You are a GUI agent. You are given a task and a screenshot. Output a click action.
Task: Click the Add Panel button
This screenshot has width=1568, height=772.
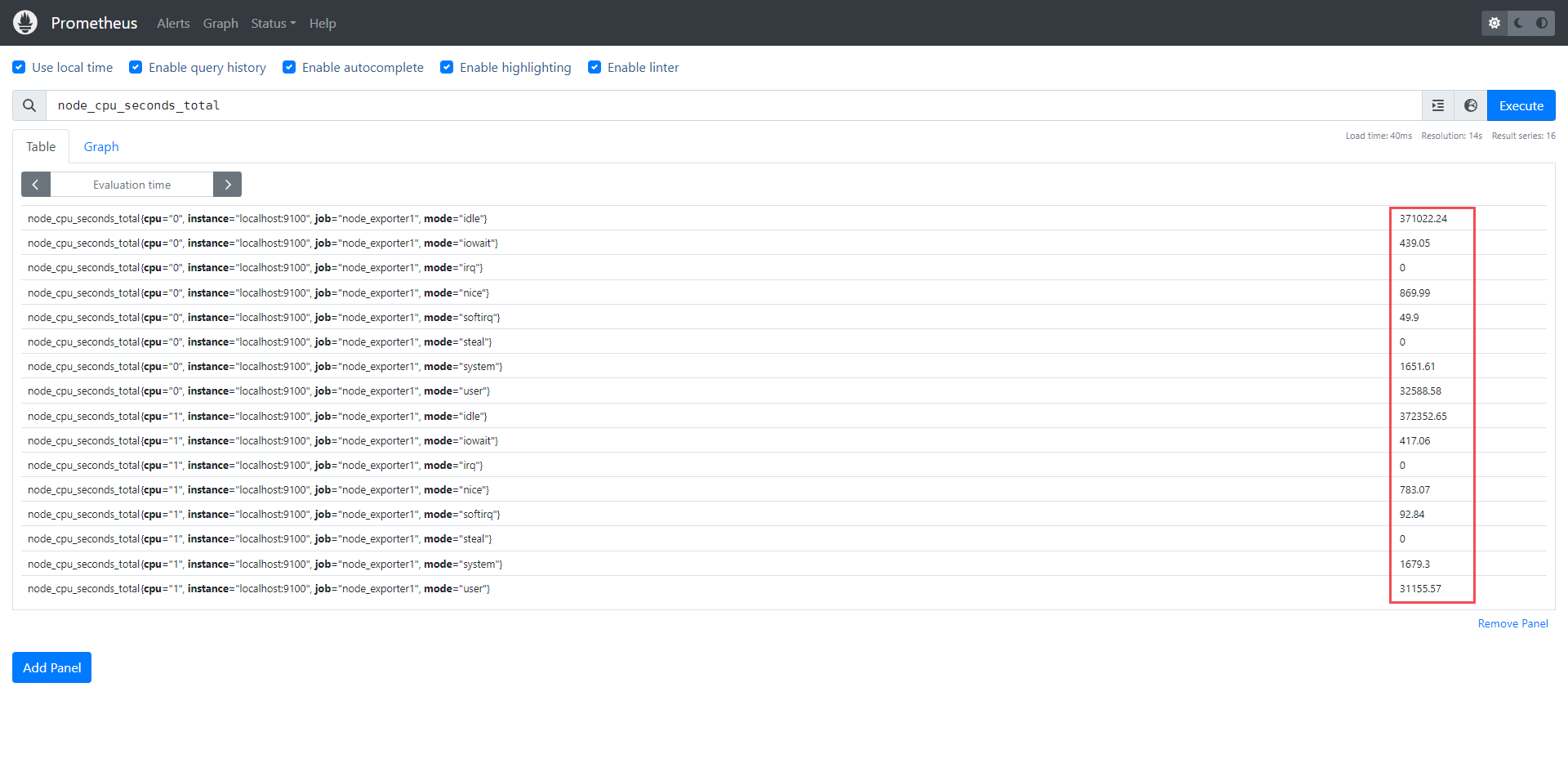[x=51, y=667]
